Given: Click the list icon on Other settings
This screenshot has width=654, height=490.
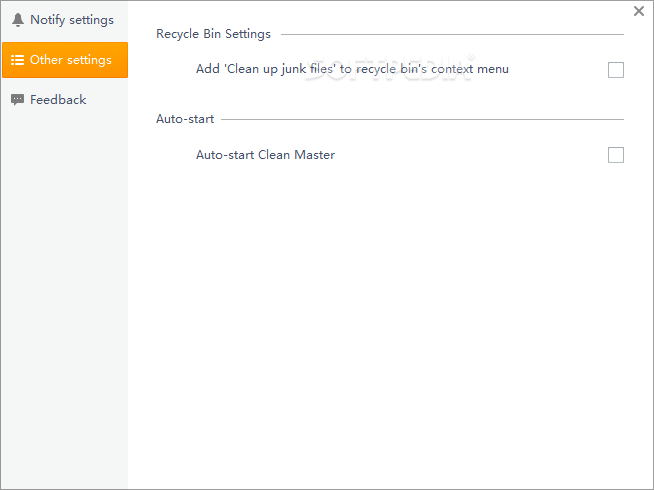Looking at the screenshot, I should [17, 60].
